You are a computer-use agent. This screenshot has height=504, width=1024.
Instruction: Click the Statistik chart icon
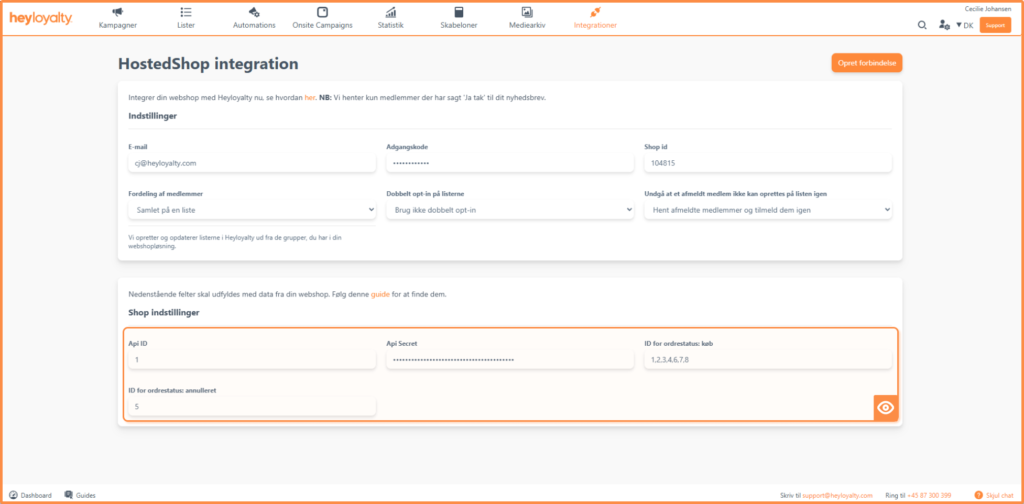(391, 12)
